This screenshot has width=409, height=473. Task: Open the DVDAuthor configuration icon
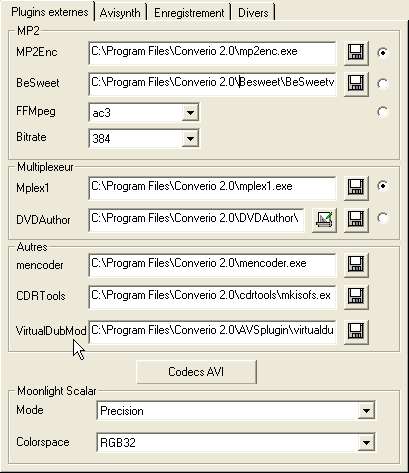[x=324, y=219]
